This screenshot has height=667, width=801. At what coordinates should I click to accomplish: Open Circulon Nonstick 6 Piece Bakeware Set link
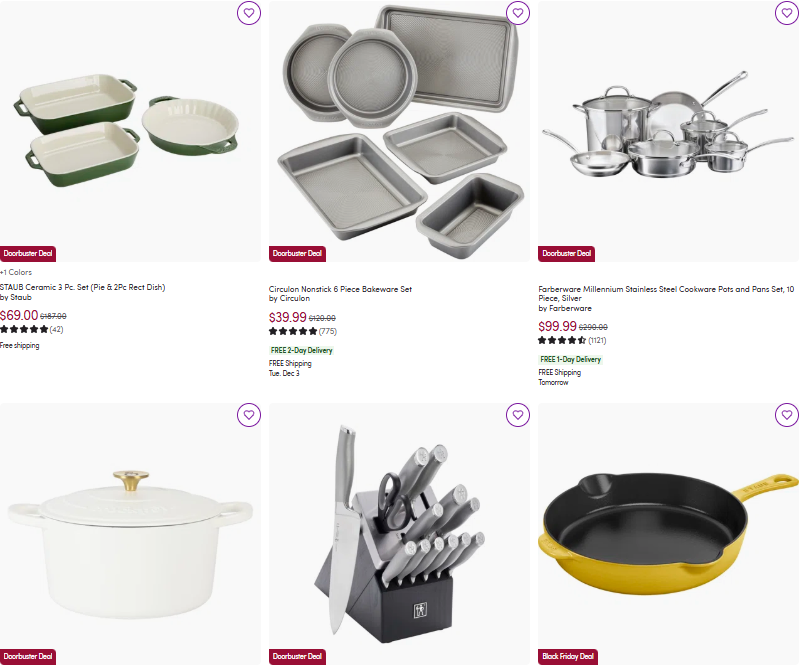point(340,289)
